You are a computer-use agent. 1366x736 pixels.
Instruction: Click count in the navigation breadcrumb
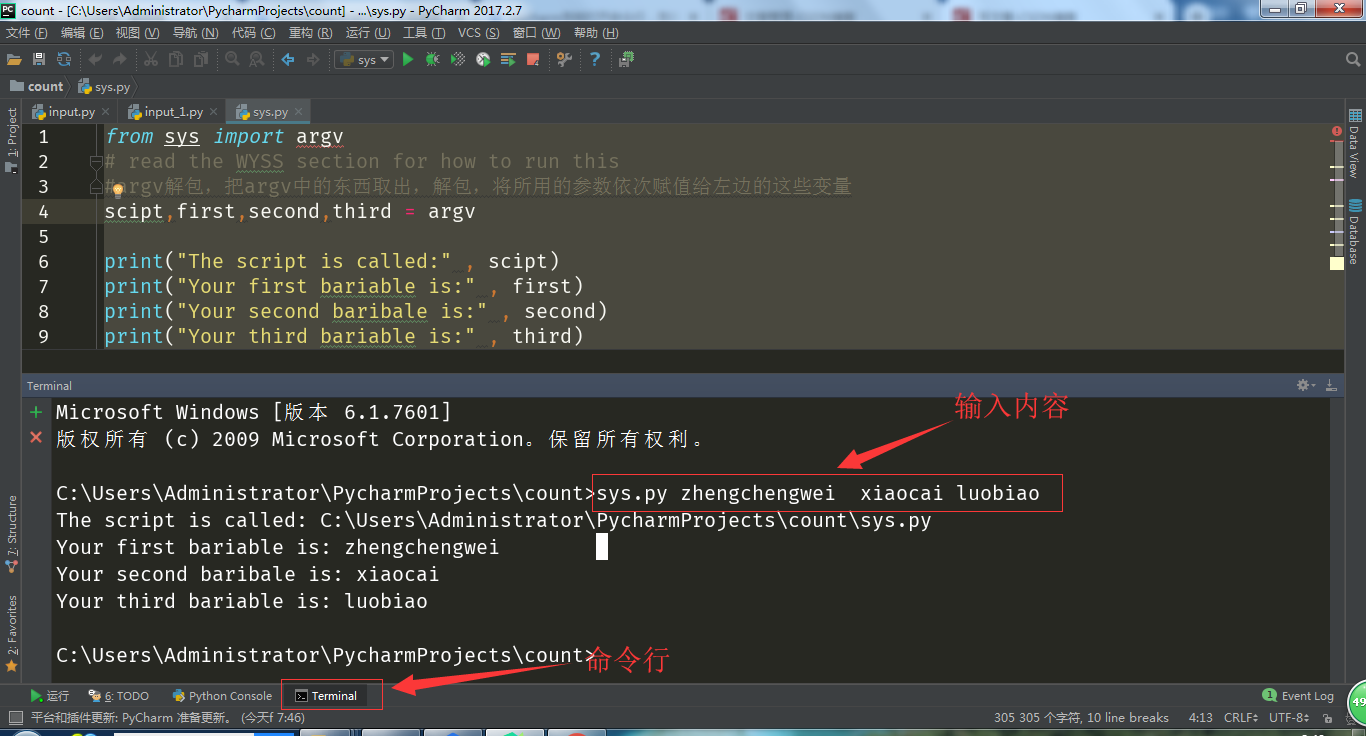coord(37,87)
